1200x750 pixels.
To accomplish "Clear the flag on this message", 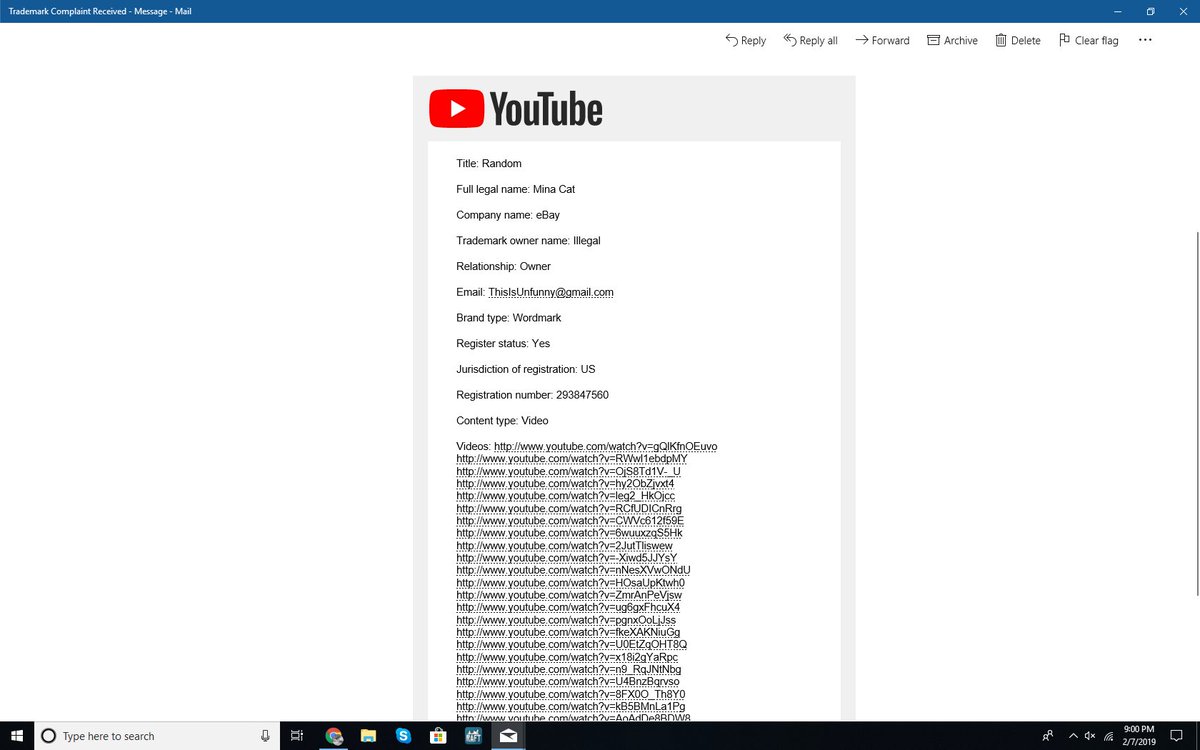I will click(1088, 40).
